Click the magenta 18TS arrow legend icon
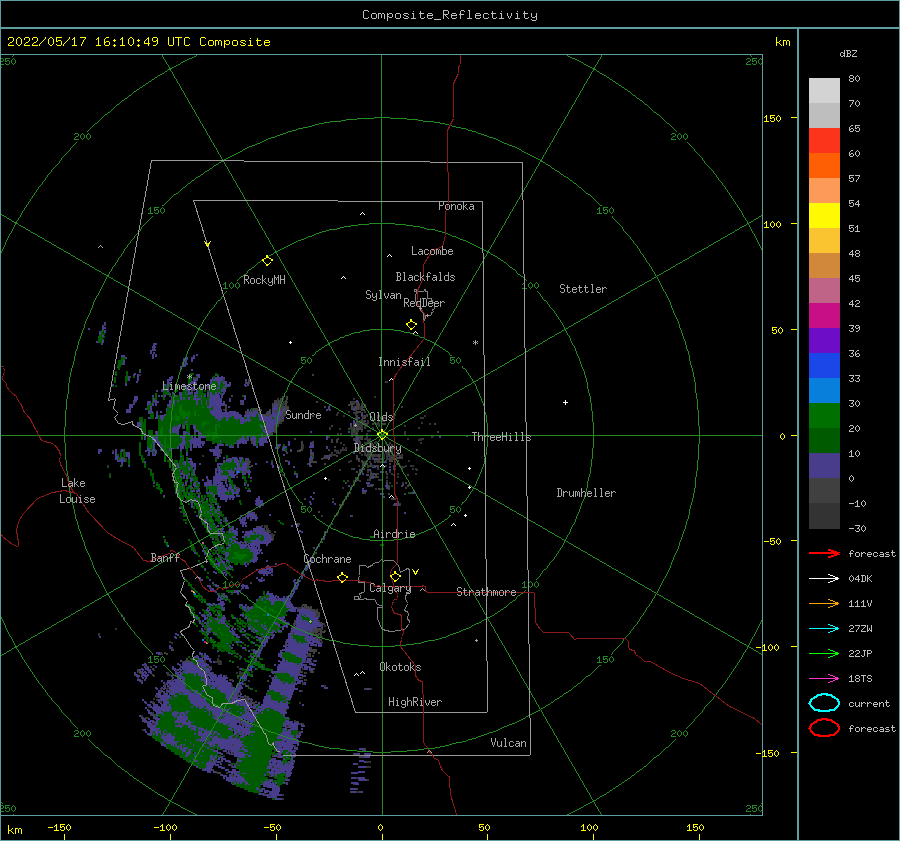 point(824,679)
